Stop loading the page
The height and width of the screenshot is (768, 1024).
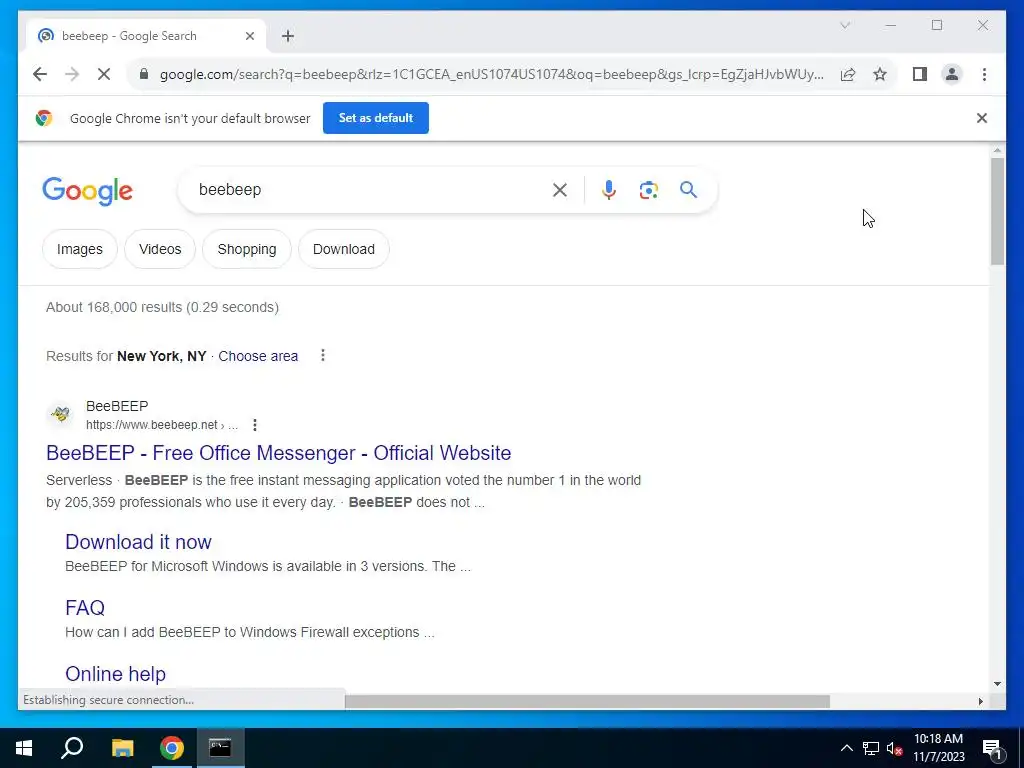pos(104,74)
